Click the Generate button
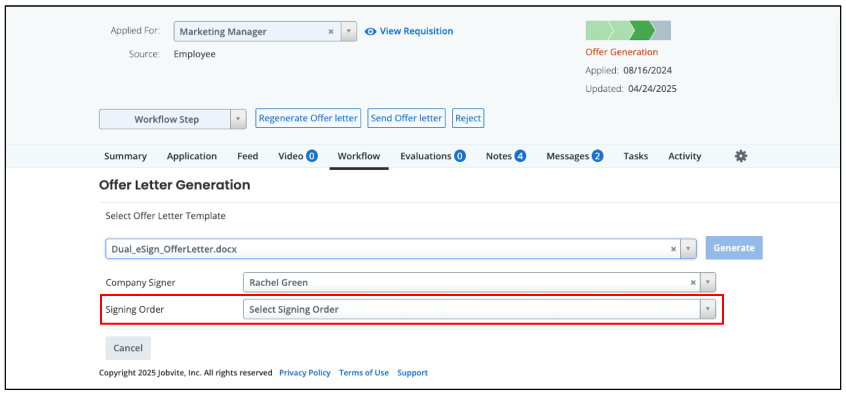 point(734,248)
